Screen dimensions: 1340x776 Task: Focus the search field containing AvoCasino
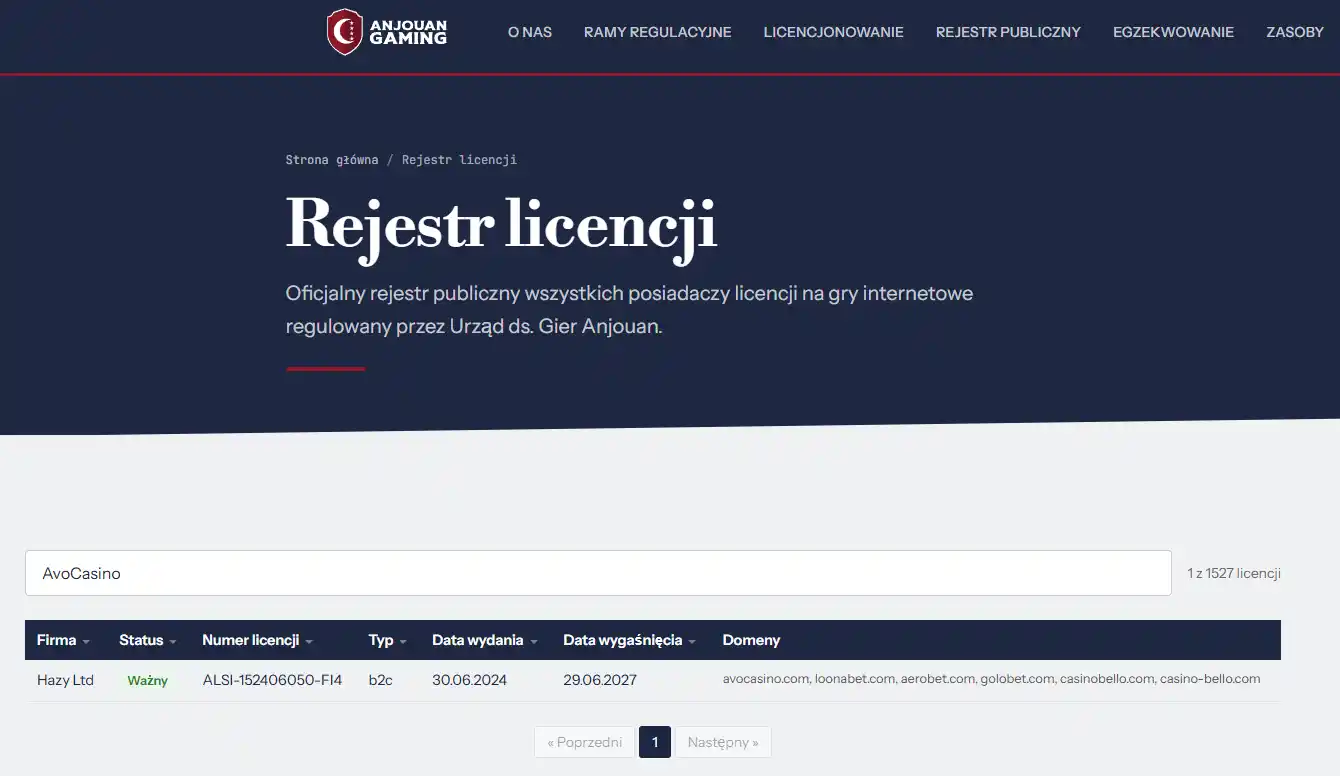[598, 573]
